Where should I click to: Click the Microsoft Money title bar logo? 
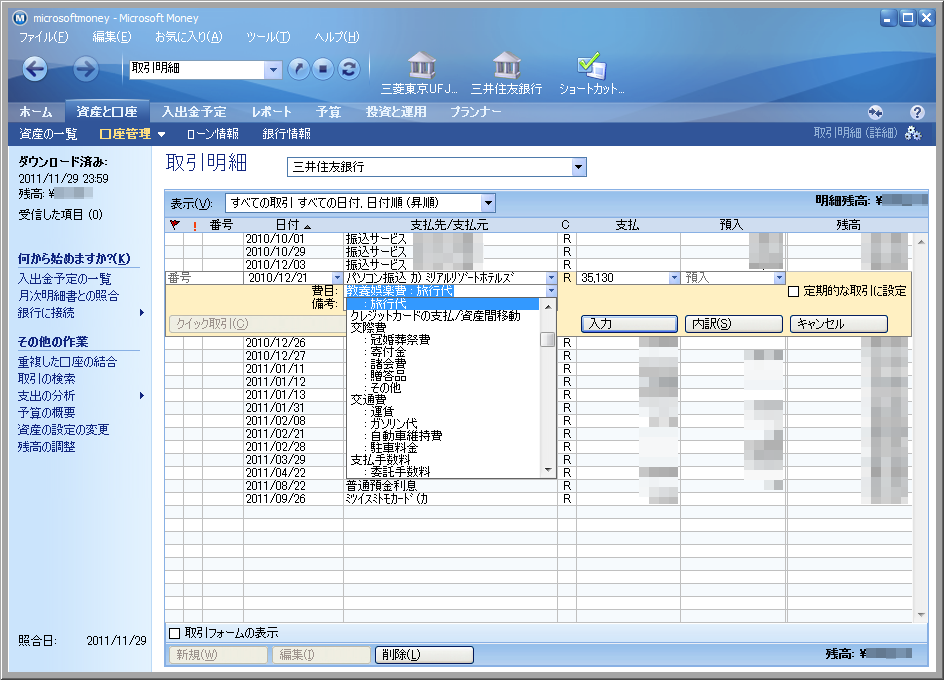click(x=20, y=18)
